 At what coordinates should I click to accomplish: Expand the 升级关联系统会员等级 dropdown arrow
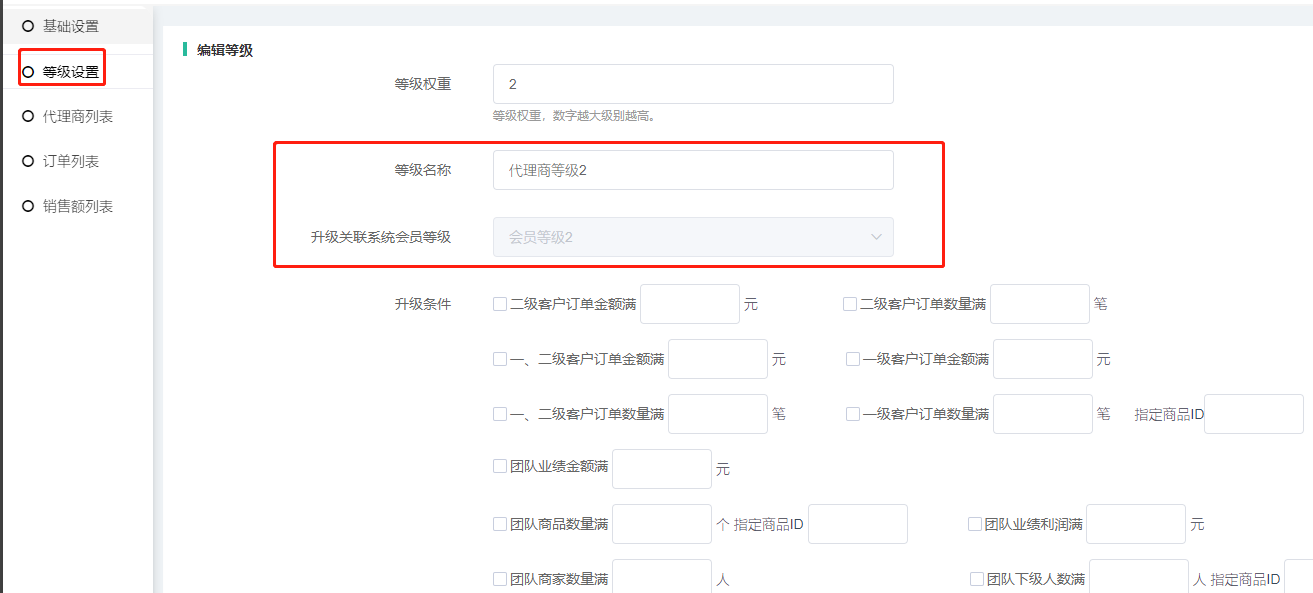pos(876,237)
